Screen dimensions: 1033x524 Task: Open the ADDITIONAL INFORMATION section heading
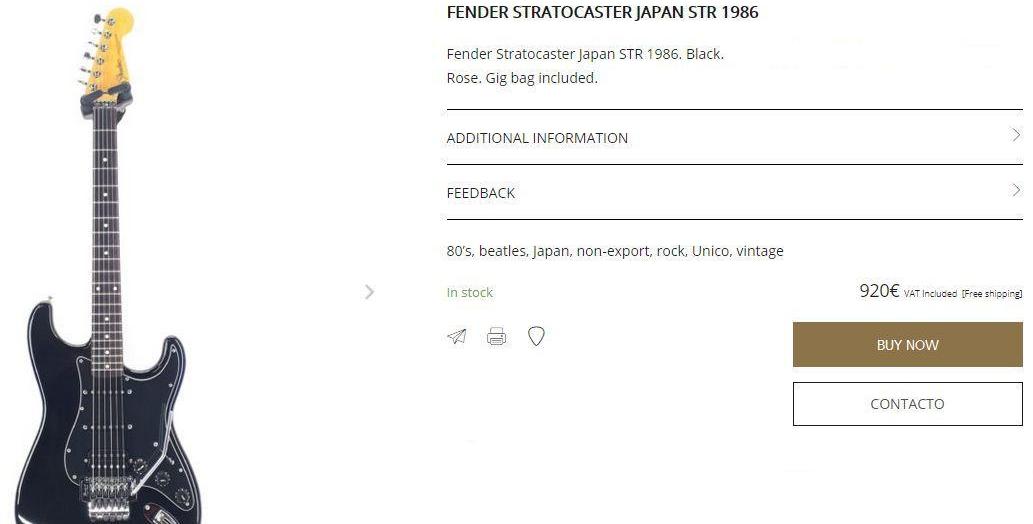pos(537,138)
